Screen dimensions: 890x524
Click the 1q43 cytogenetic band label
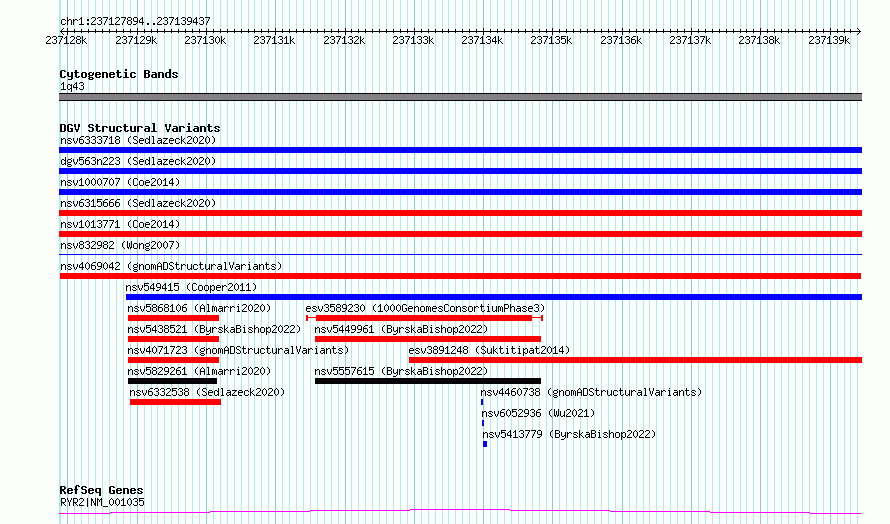point(72,86)
